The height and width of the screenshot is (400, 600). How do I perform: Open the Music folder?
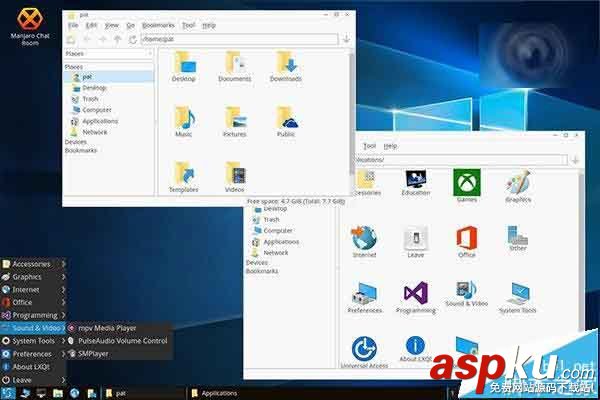pos(184,122)
